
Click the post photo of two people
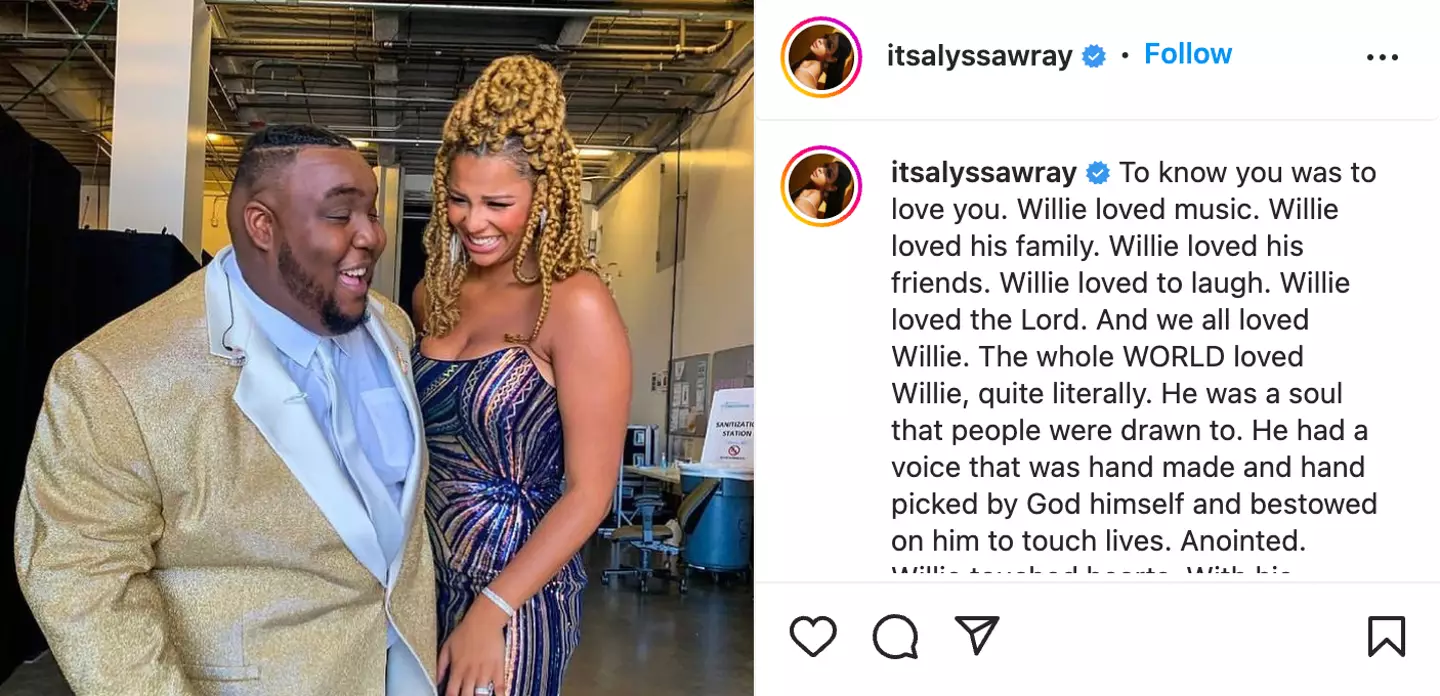point(377,348)
